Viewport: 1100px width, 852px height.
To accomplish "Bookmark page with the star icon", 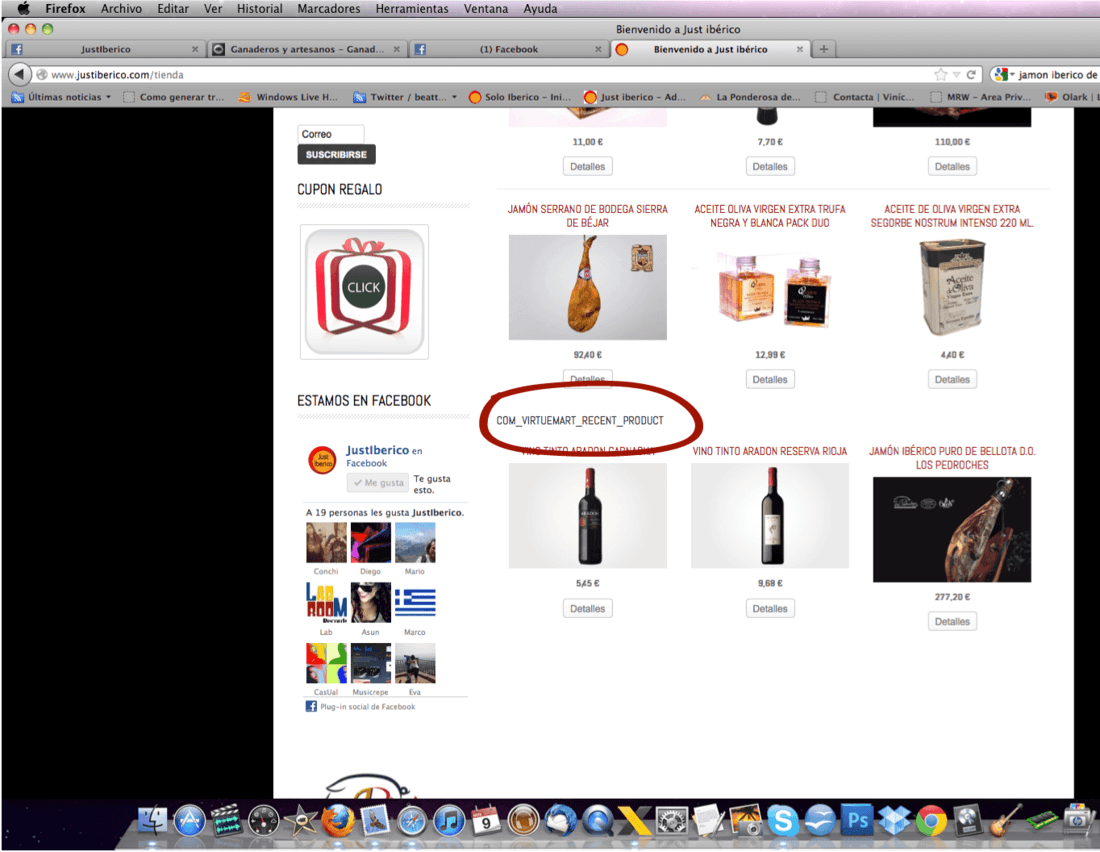I will coord(940,74).
